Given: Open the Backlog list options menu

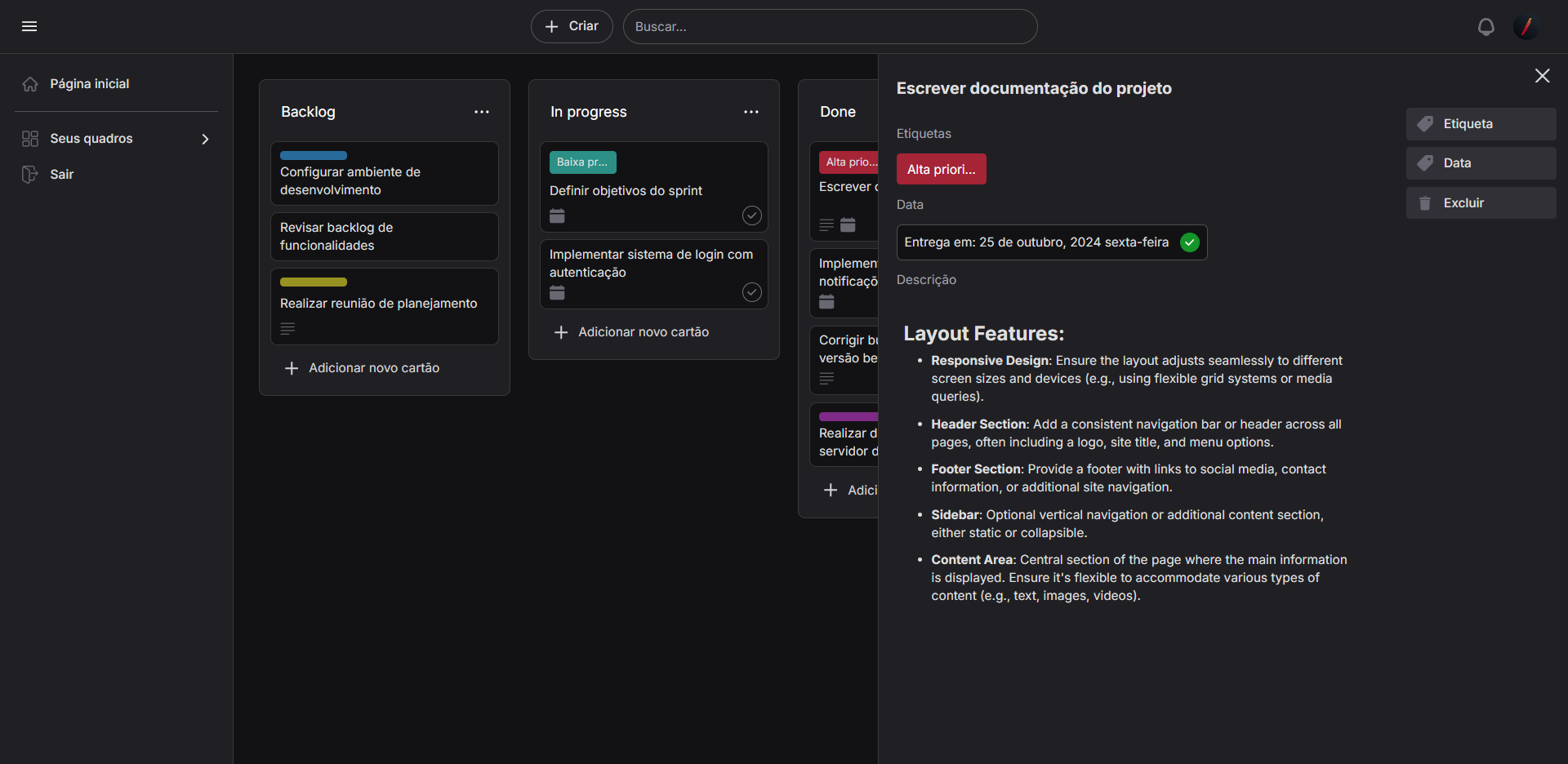Looking at the screenshot, I should click(x=482, y=112).
